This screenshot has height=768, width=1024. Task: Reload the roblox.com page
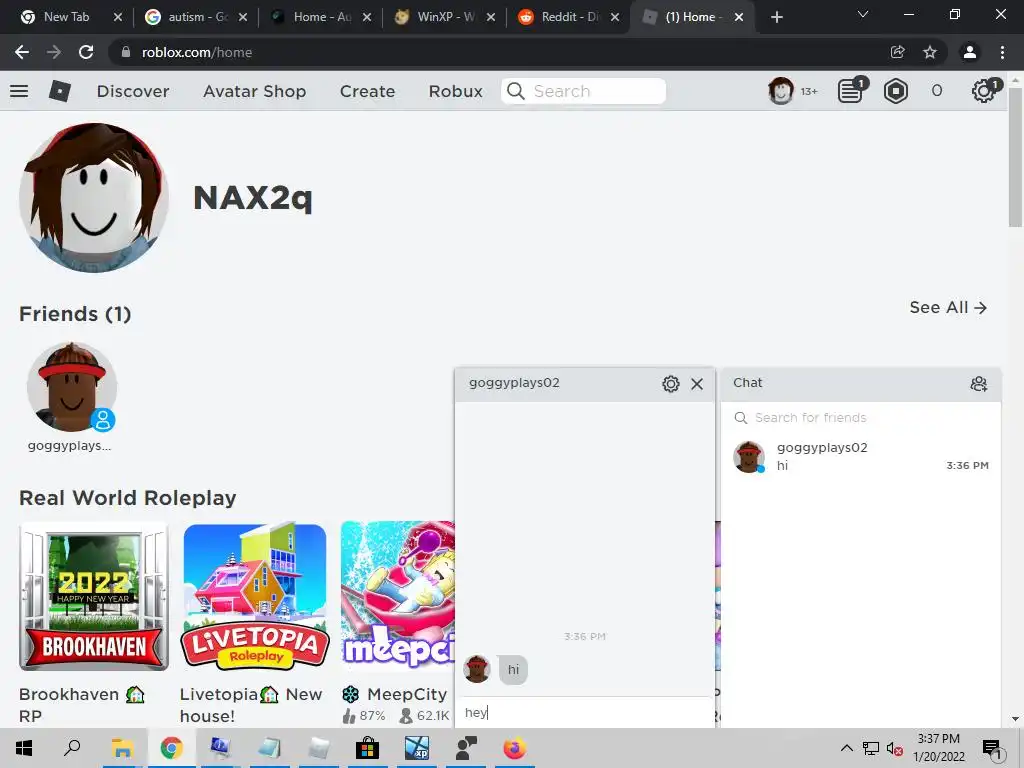pyautogui.click(x=86, y=52)
